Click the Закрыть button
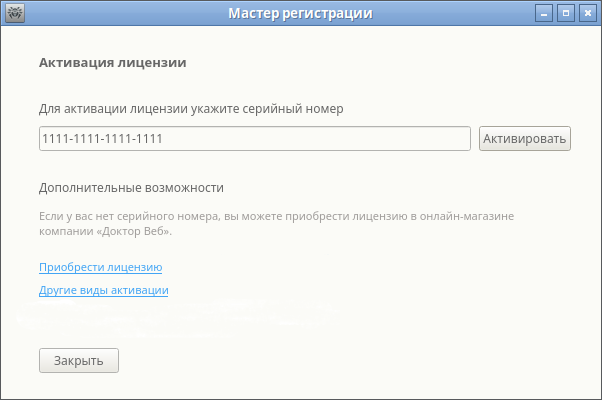Screen dimensions: 602x400 pos(79,360)
